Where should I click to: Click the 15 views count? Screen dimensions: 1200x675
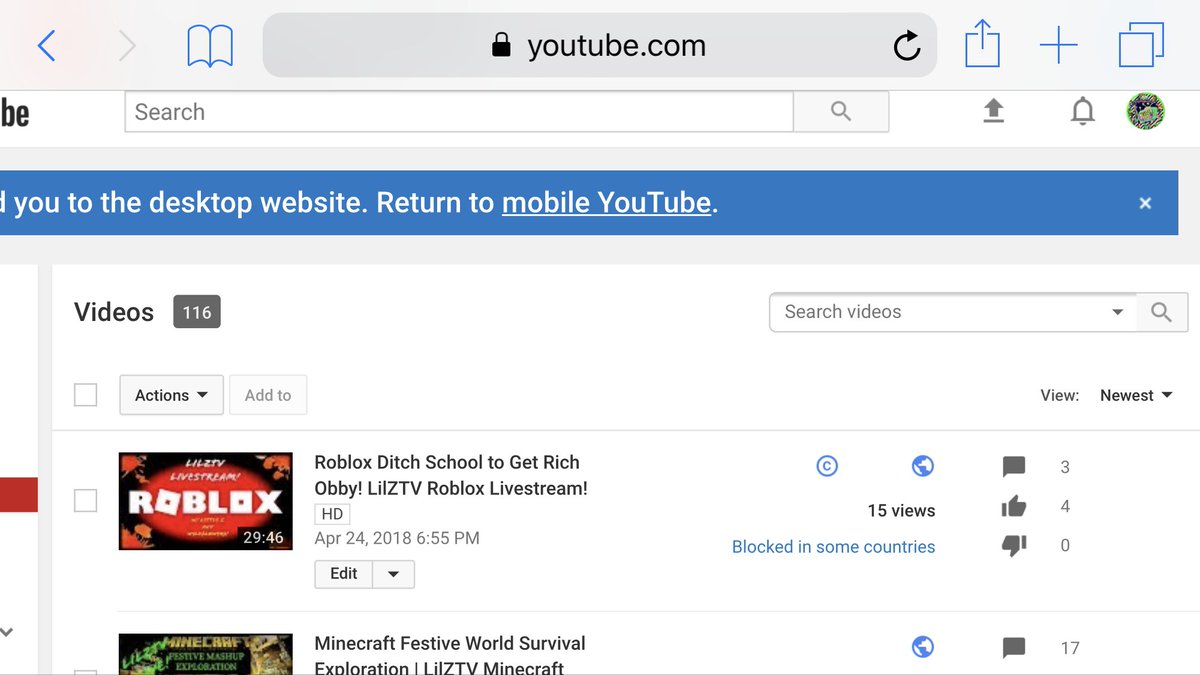pos(901,511)
